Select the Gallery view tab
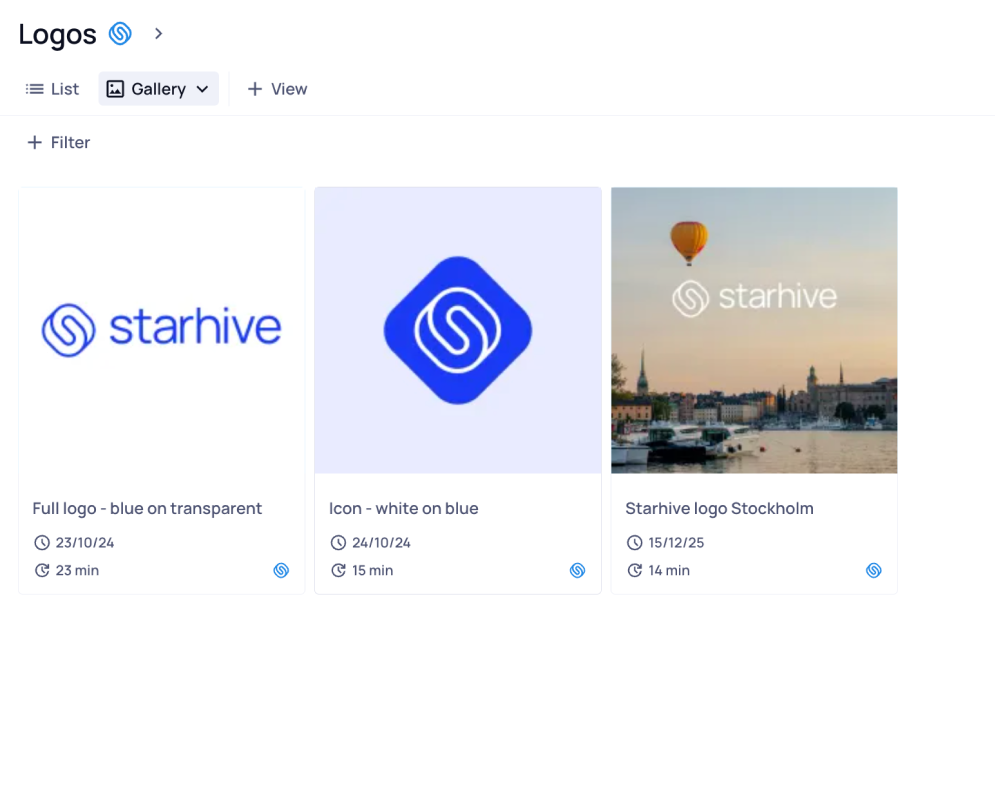Viewport: 995px width, 790px height. pos(146,89)
